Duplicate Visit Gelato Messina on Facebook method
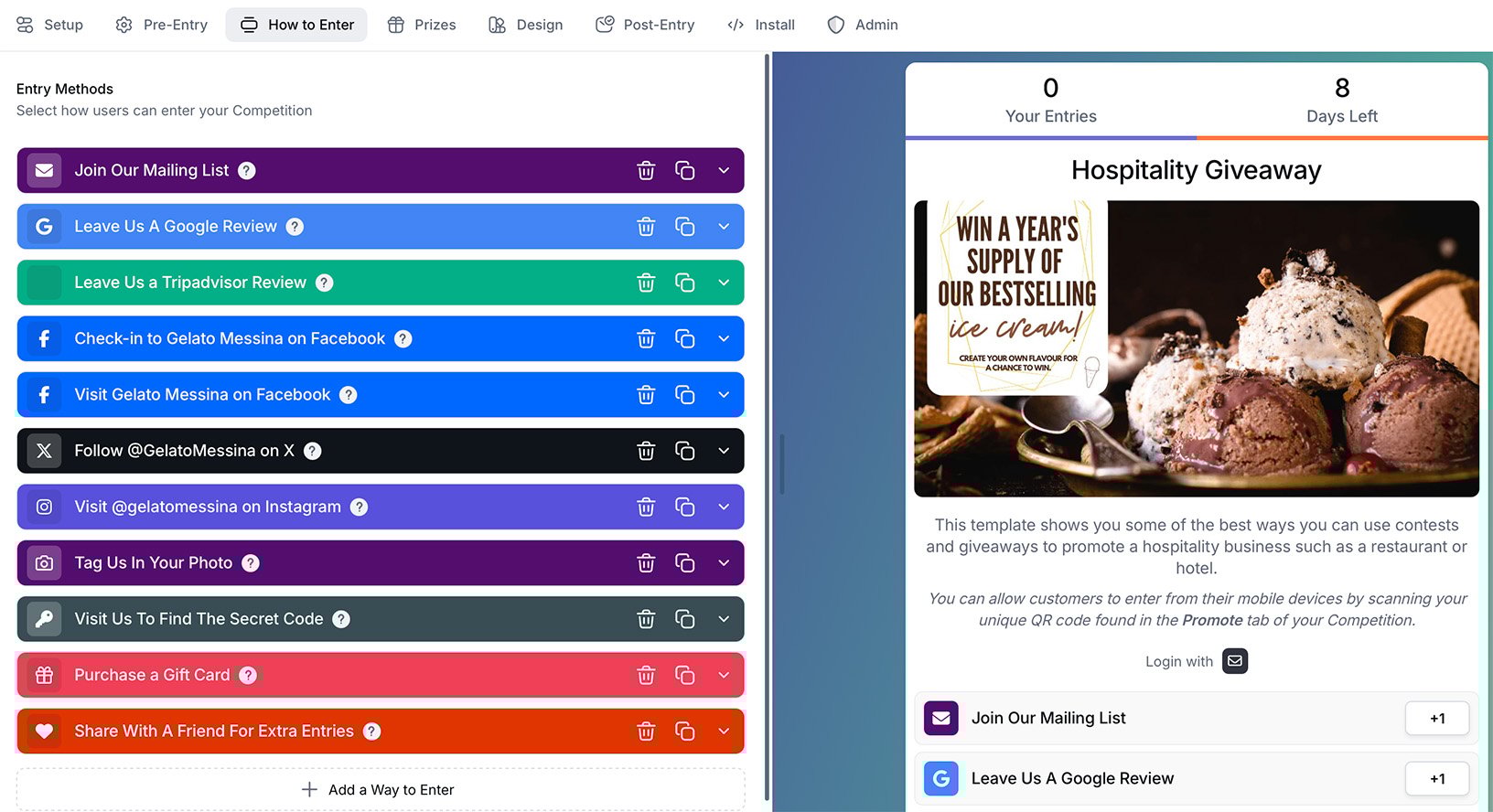Image resolution: width=1493 pixels, height=812 pixels. point(684,395)
